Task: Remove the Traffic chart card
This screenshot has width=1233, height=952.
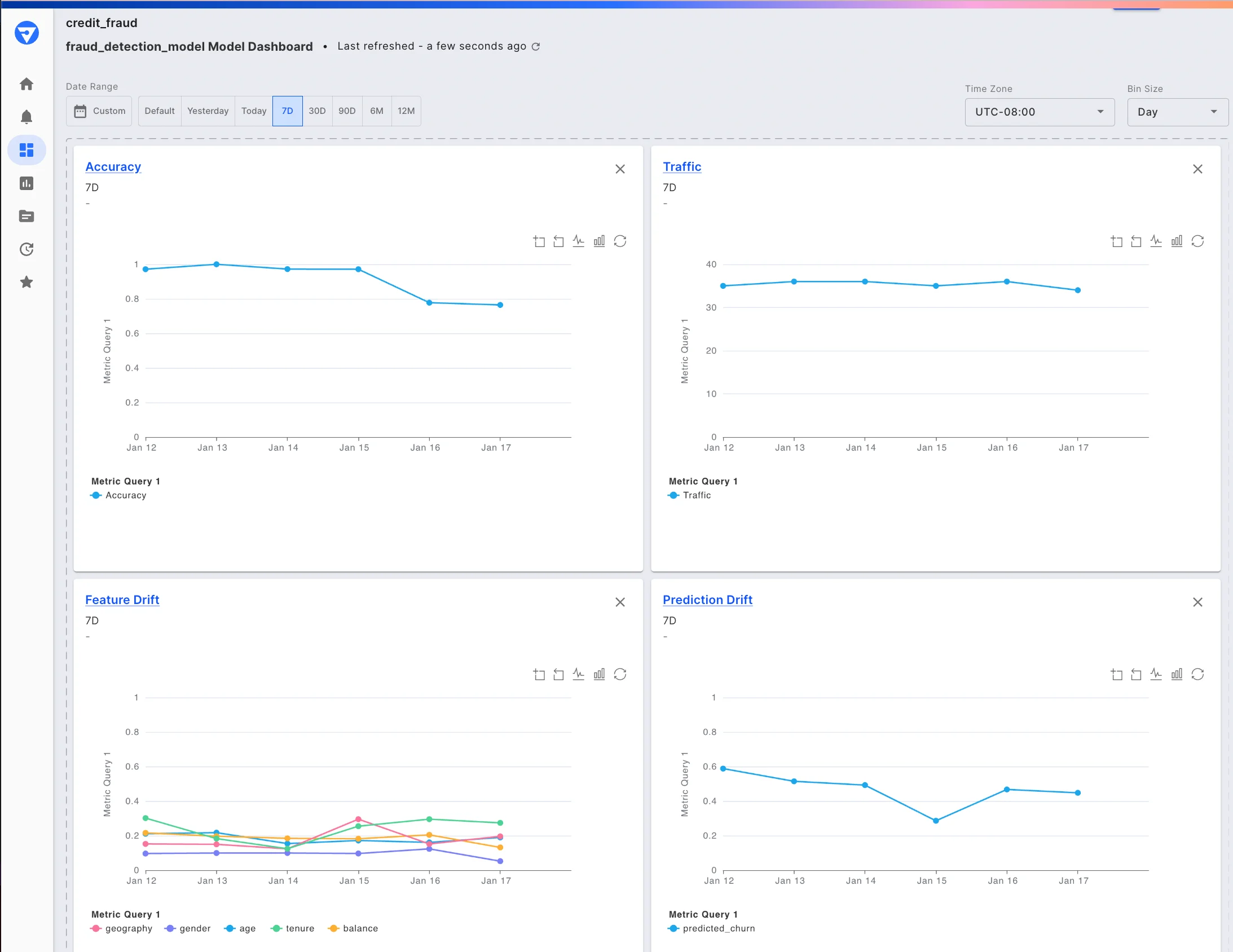Action: (x=1197, y=169)
